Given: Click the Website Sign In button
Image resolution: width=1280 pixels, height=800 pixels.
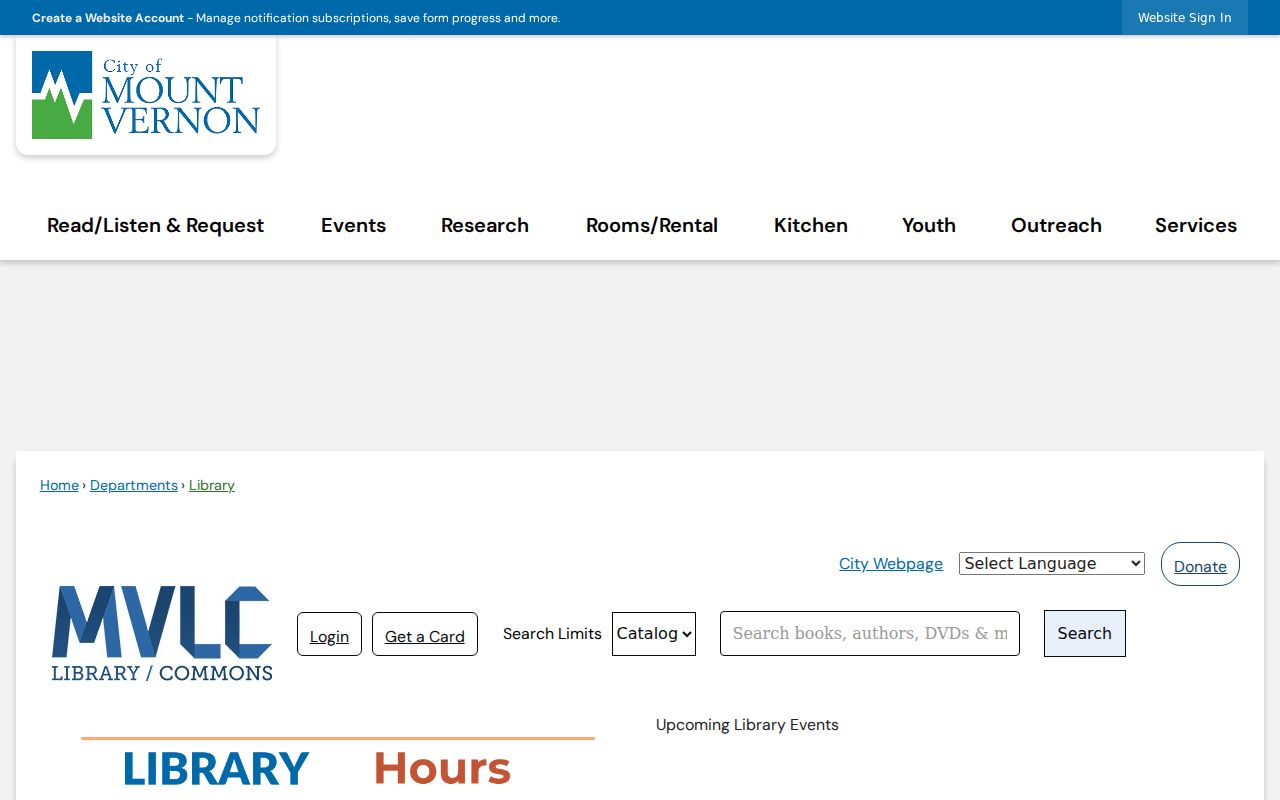Looking at the screenshot, I should [x=1185, y=18].
